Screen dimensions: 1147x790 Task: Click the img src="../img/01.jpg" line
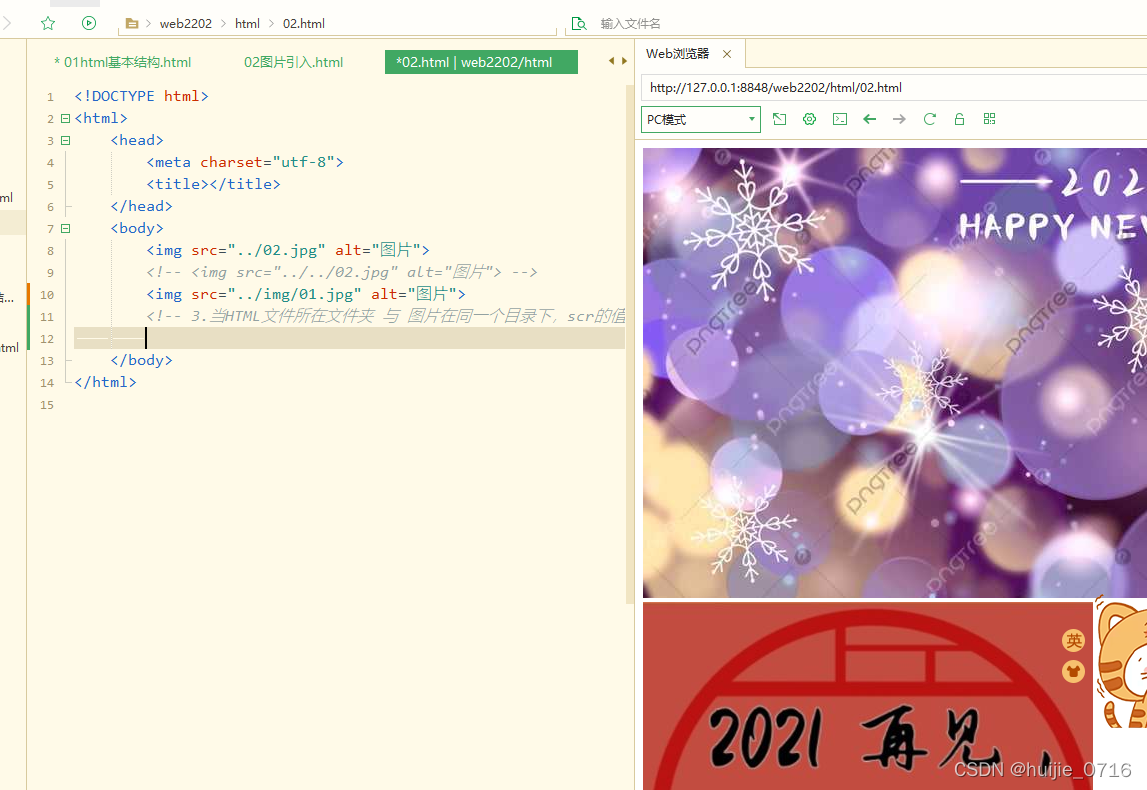pyautogui.click(x=305, y=294)
